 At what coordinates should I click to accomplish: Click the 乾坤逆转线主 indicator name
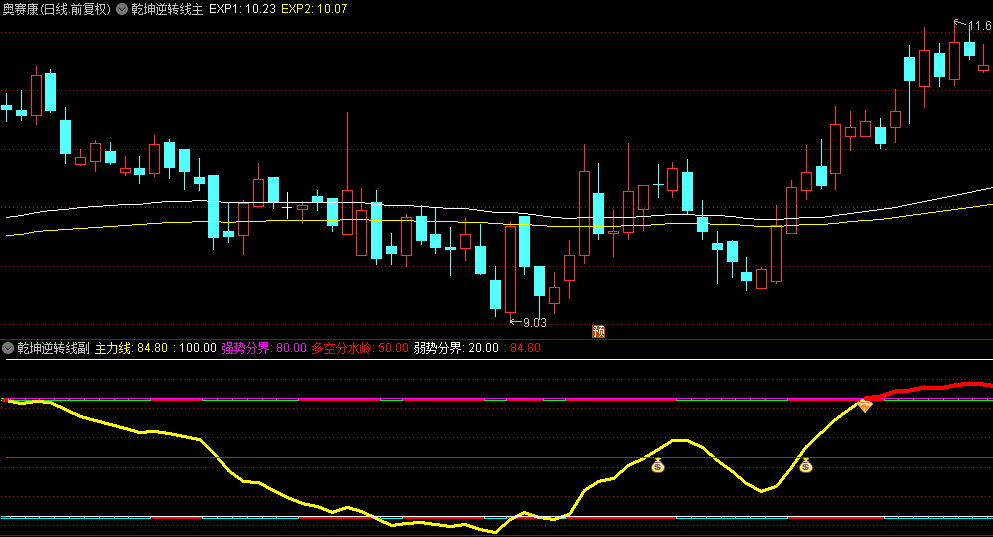167,9
